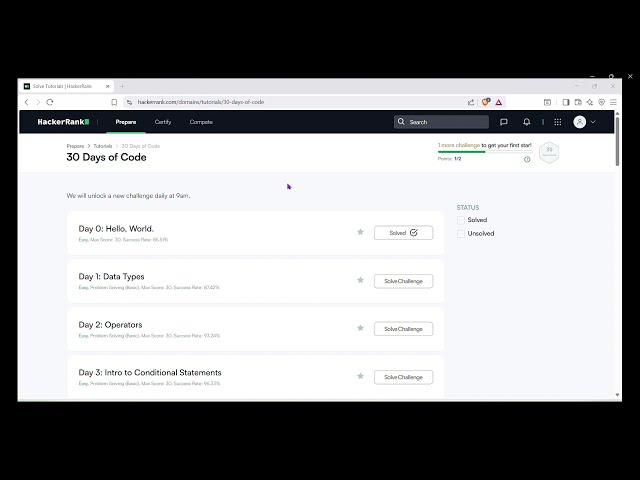
Task: Follow the Tutorials breadcrumb link
Action: point(102,146)
